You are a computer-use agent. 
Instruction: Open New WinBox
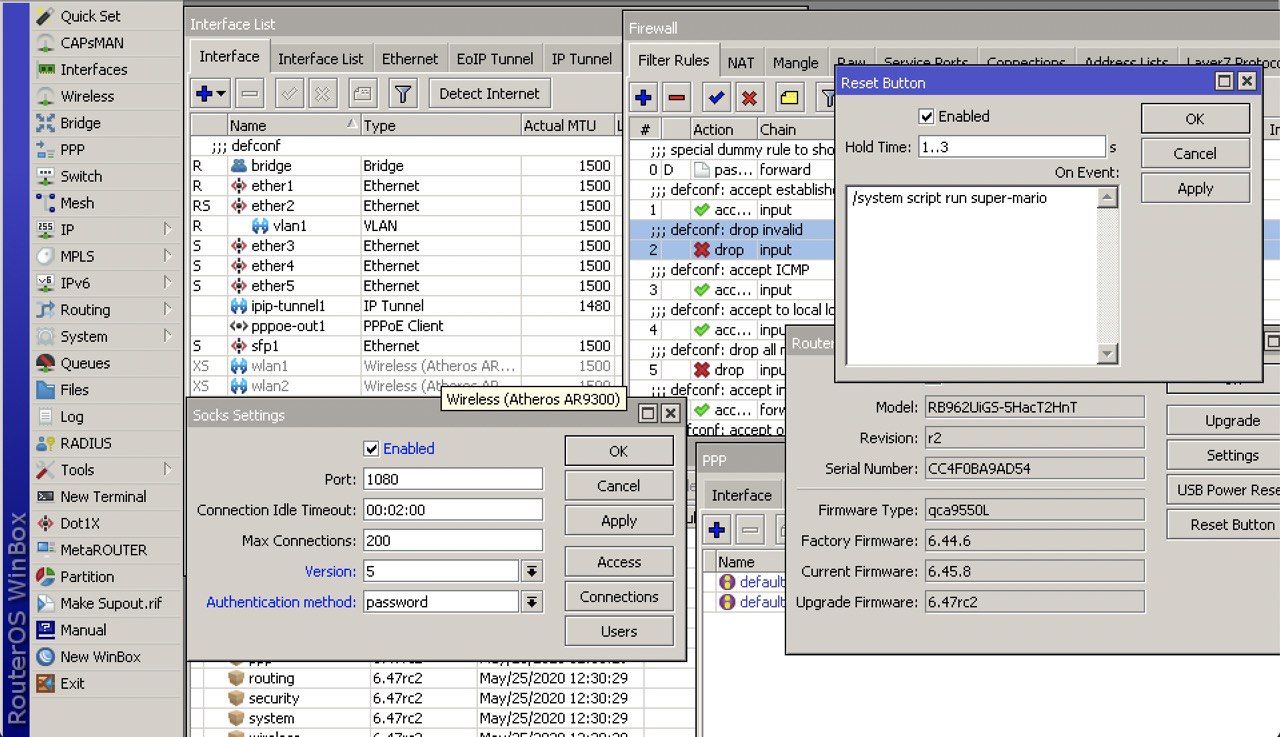tap(100, 657)
